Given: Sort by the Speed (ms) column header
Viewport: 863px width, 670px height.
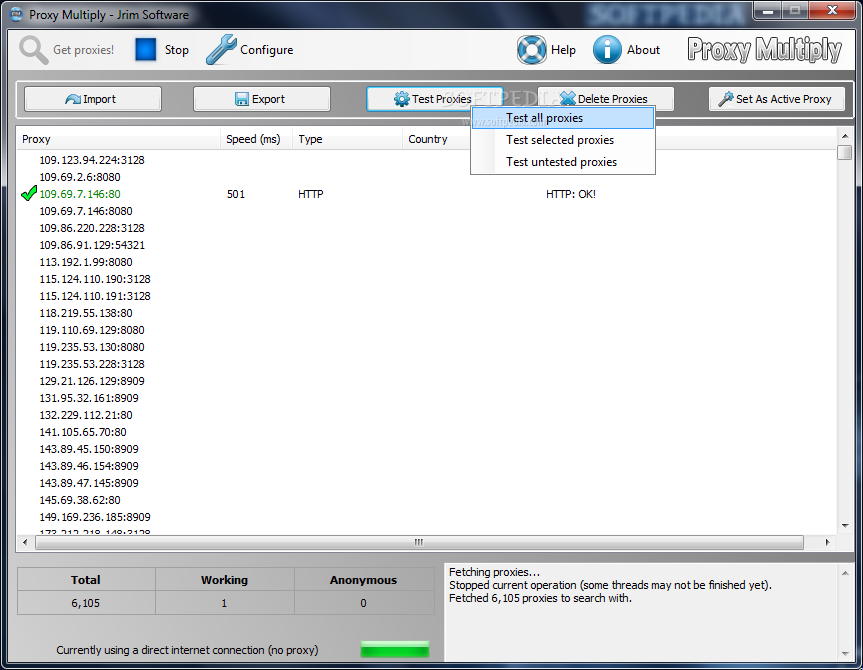Looking at the screenshot, I should [256, 139].
